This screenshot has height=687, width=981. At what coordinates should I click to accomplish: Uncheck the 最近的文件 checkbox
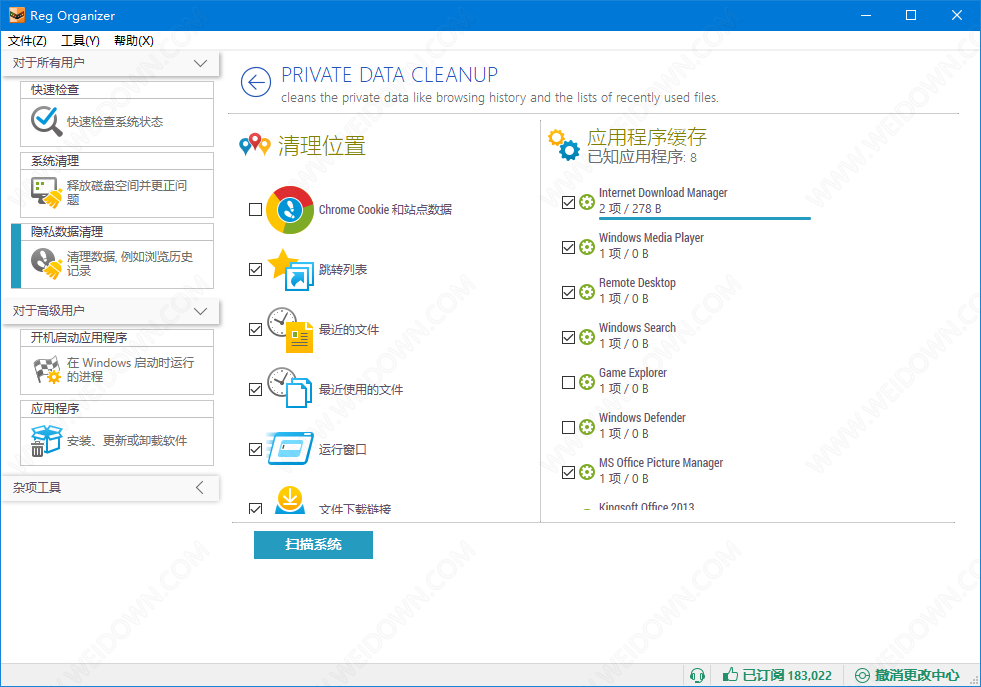pos(255,330)
